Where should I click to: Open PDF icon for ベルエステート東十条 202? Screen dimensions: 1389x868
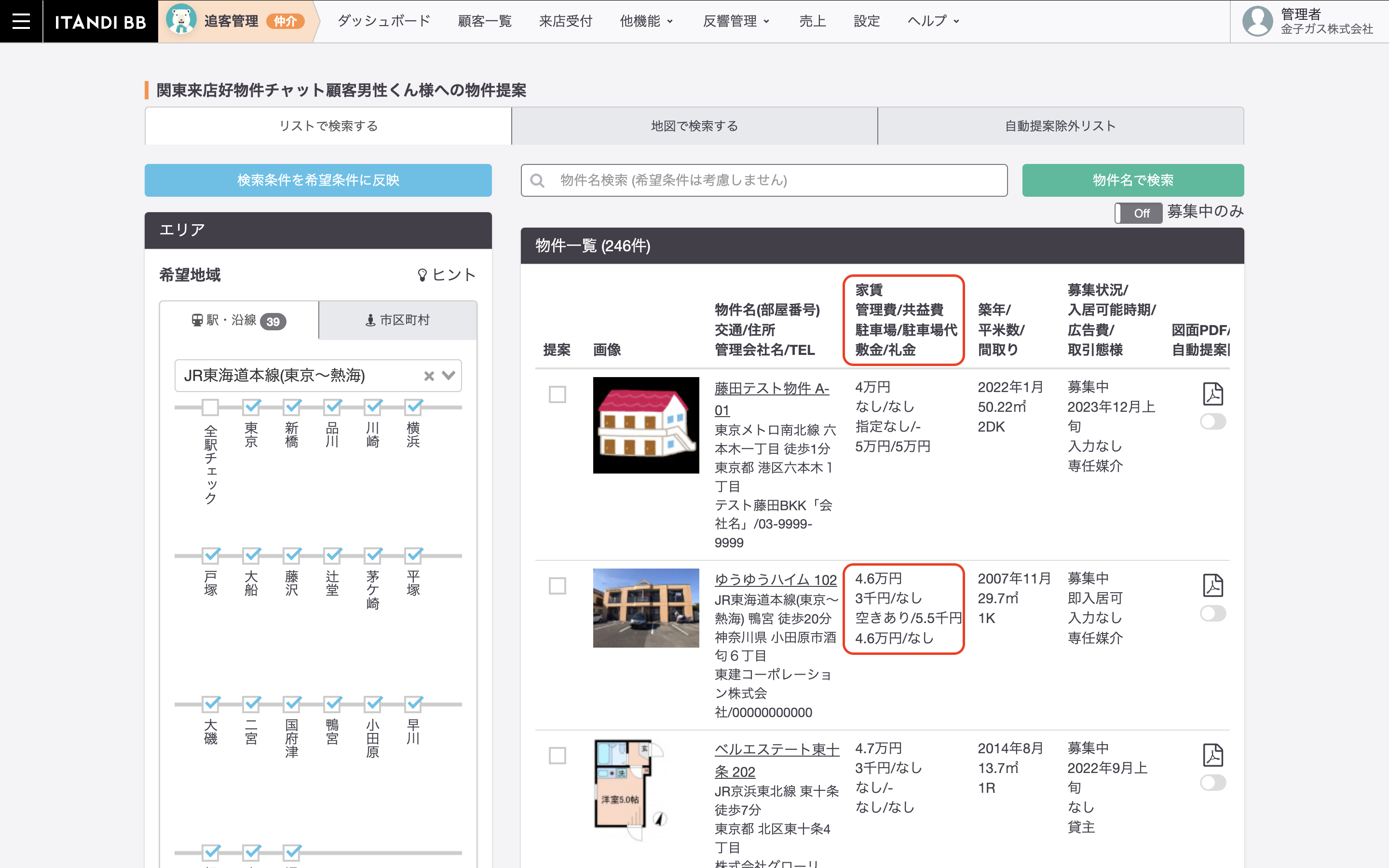(1213, 756)
